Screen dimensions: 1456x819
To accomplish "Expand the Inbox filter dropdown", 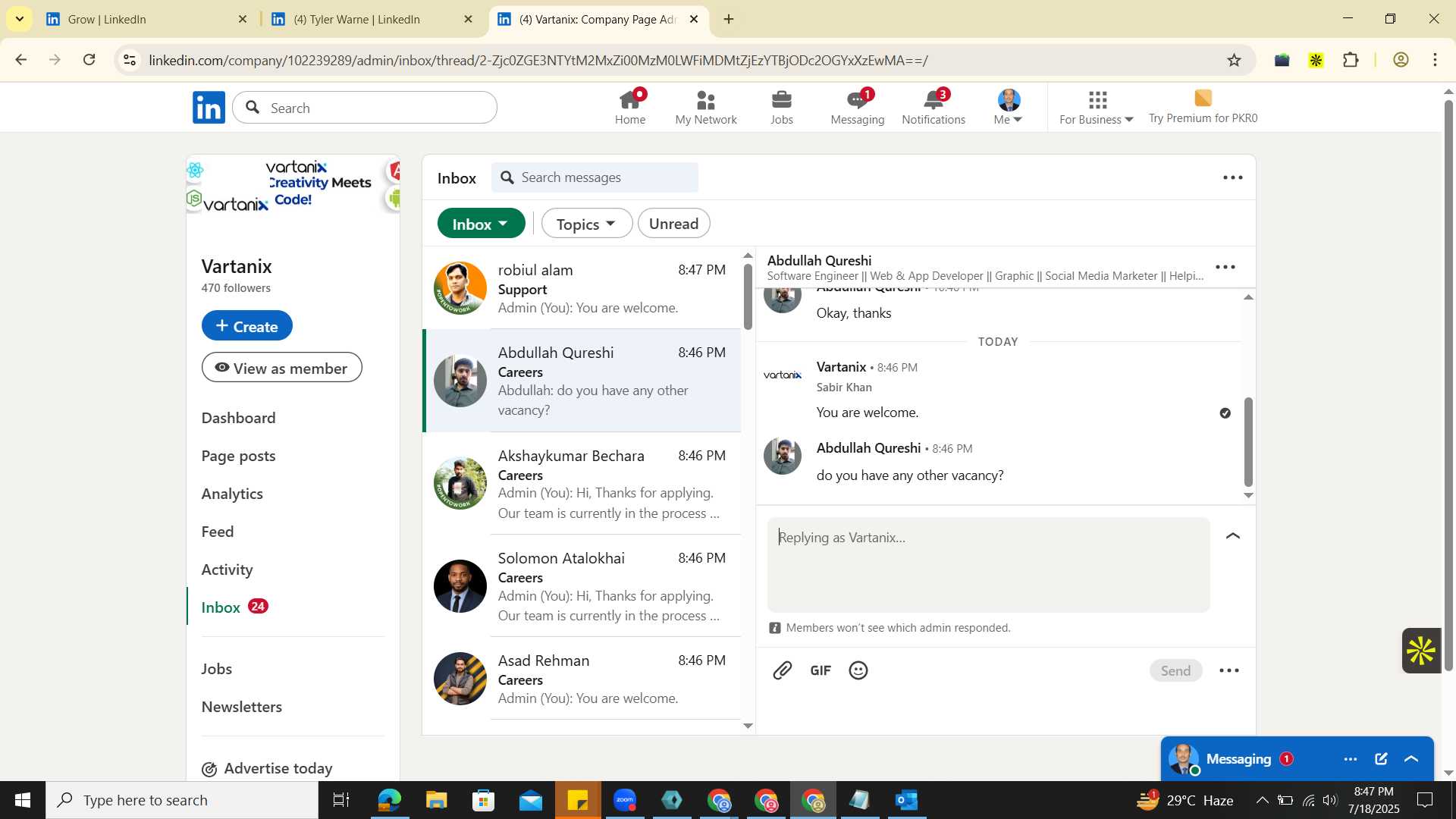I will (x=481, y=224).
